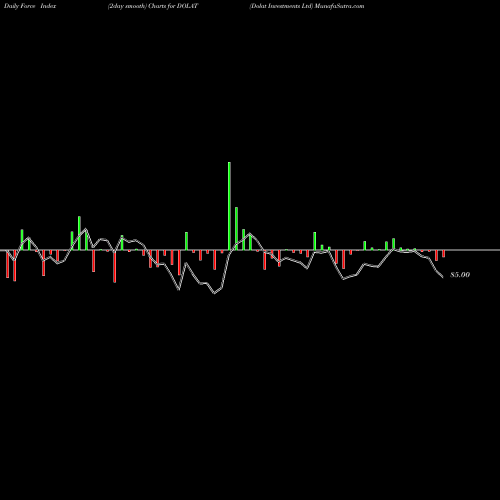This screenshot has height=500, width=500.
Task: Click the end point of the gray smoothed line
Action: [443, 277]
